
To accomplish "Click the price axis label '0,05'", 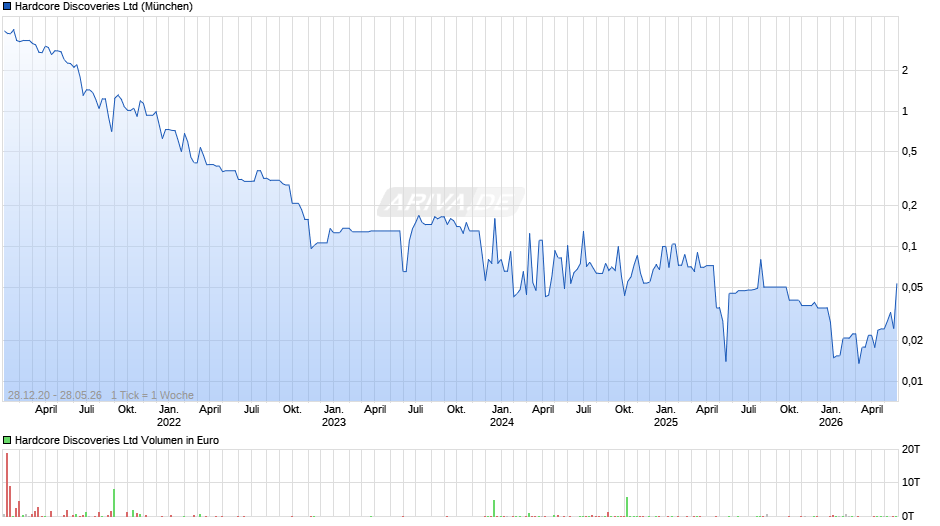I will point(912,287).
